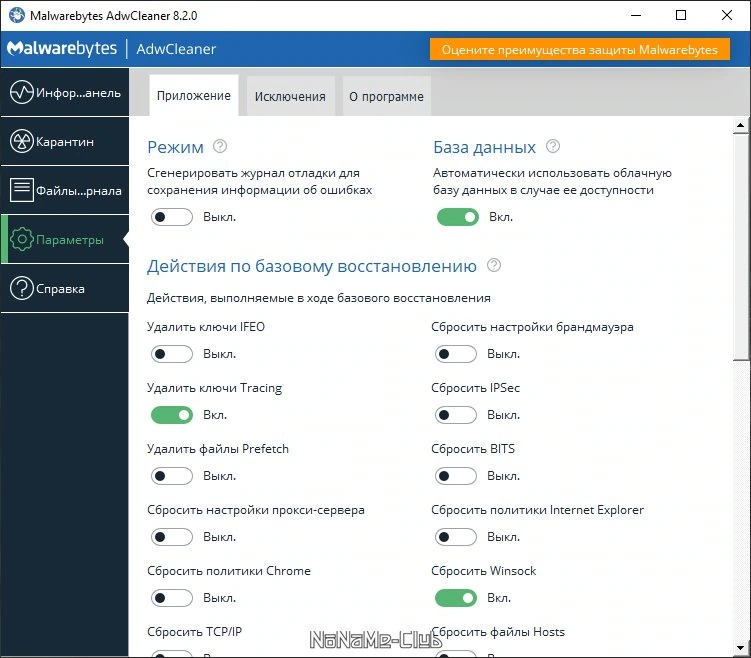The height and width of the screenshot is (658, 751).
Task: Maximize the AdwCleaner window
Action: click(681, 15)
